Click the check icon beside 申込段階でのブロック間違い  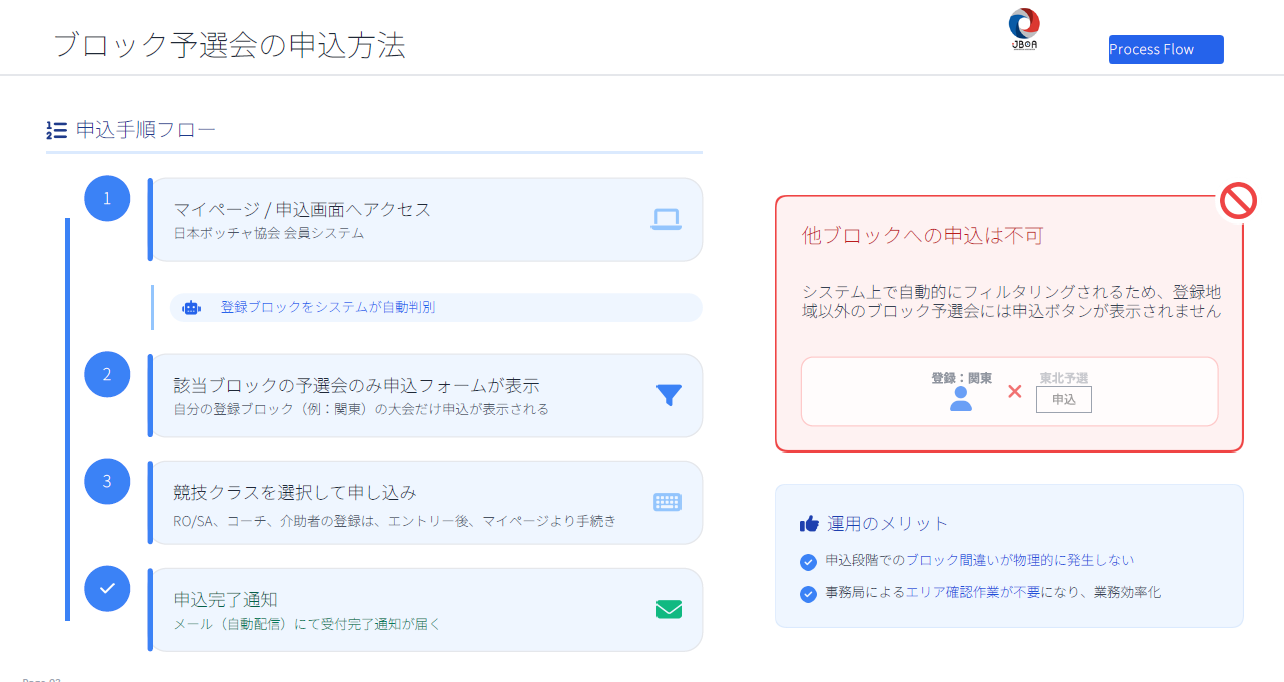[x=809, y=562]
